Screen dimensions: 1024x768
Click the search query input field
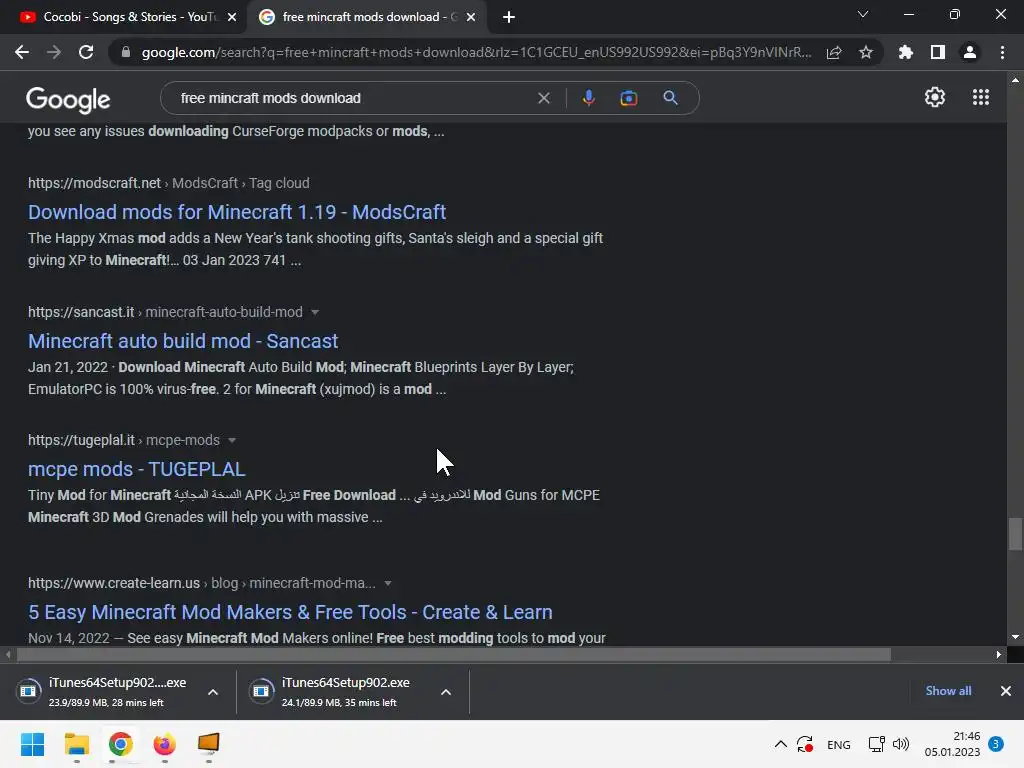[x=353, y=98]
